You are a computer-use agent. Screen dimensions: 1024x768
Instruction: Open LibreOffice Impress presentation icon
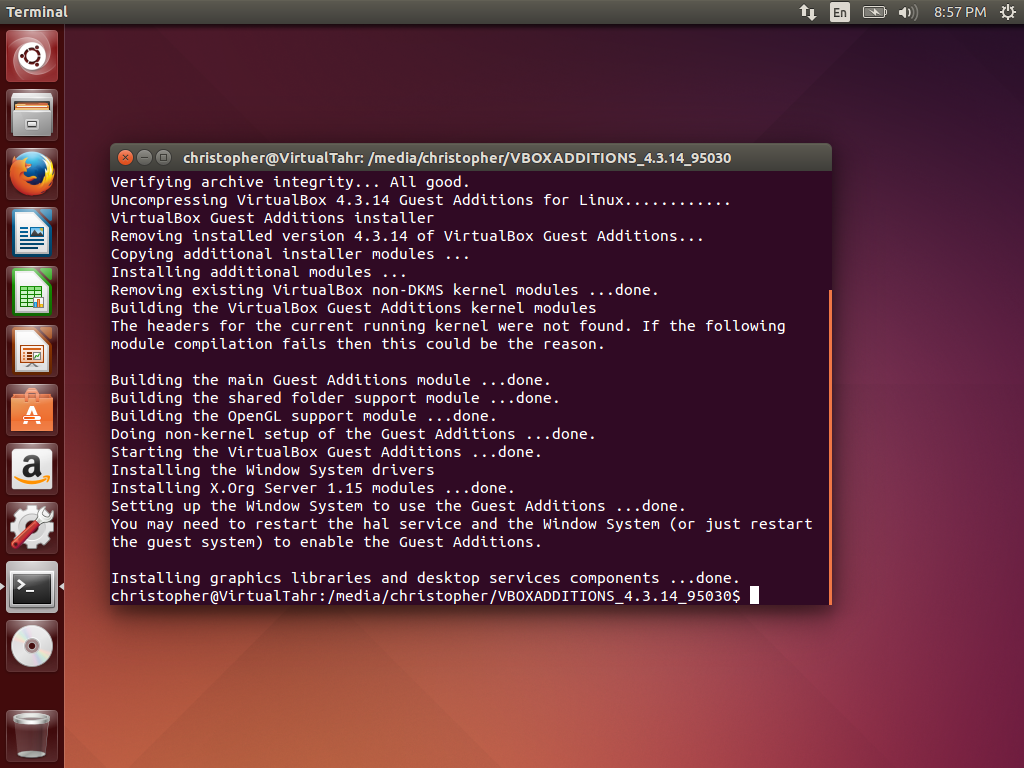[x=32, y=351]
